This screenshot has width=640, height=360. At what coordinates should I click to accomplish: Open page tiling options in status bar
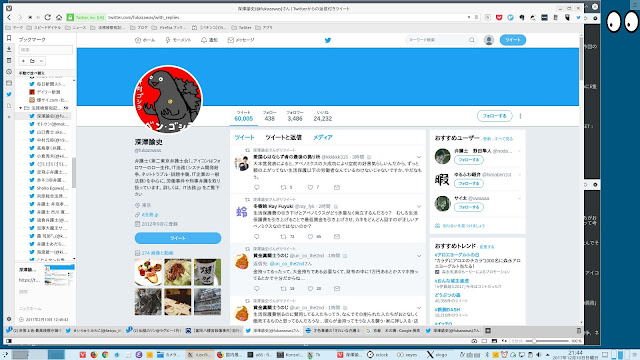coord(484,341)
